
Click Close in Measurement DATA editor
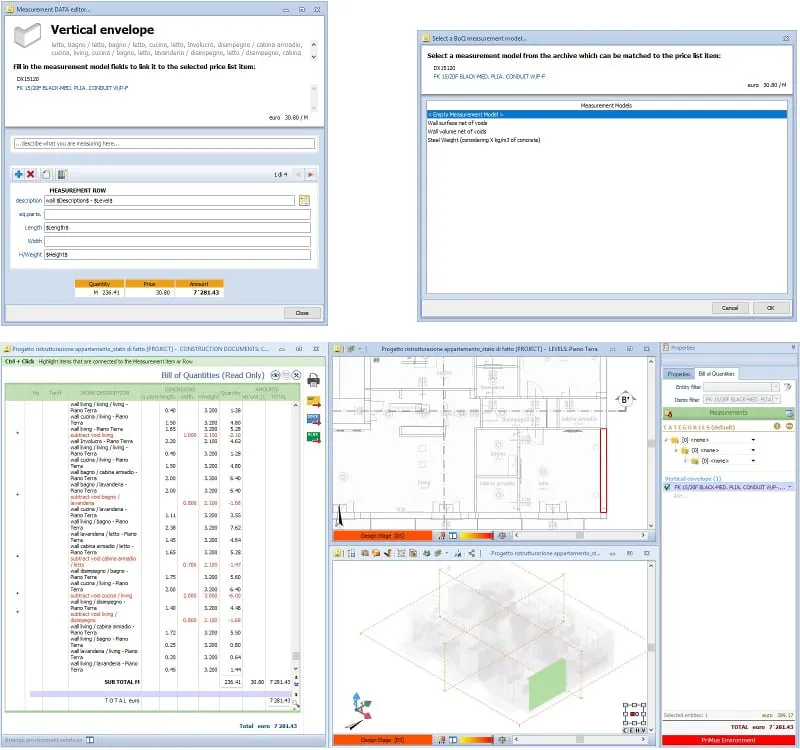(x=302, y=313)
